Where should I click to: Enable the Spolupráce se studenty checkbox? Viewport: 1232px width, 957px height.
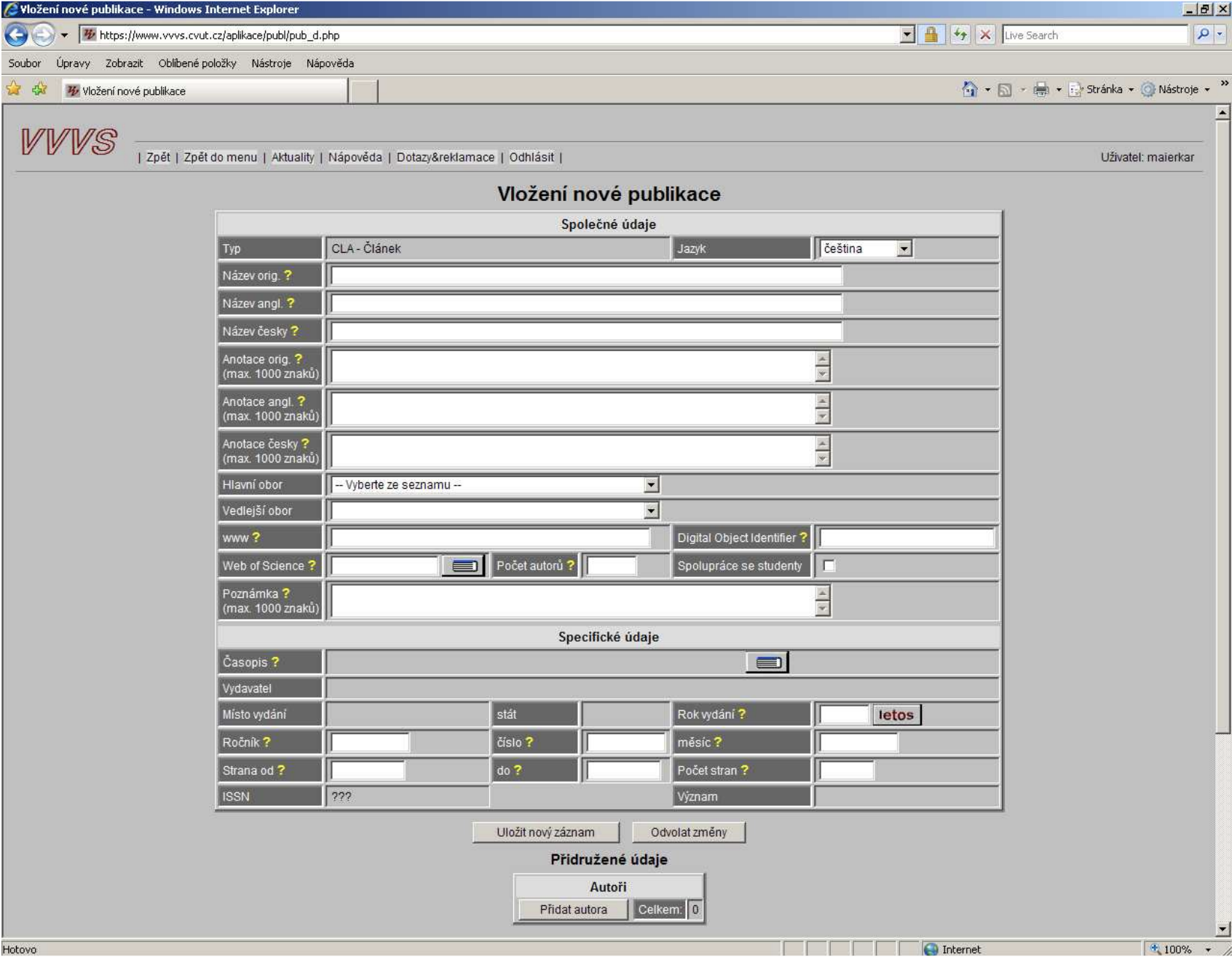point(829,566)
